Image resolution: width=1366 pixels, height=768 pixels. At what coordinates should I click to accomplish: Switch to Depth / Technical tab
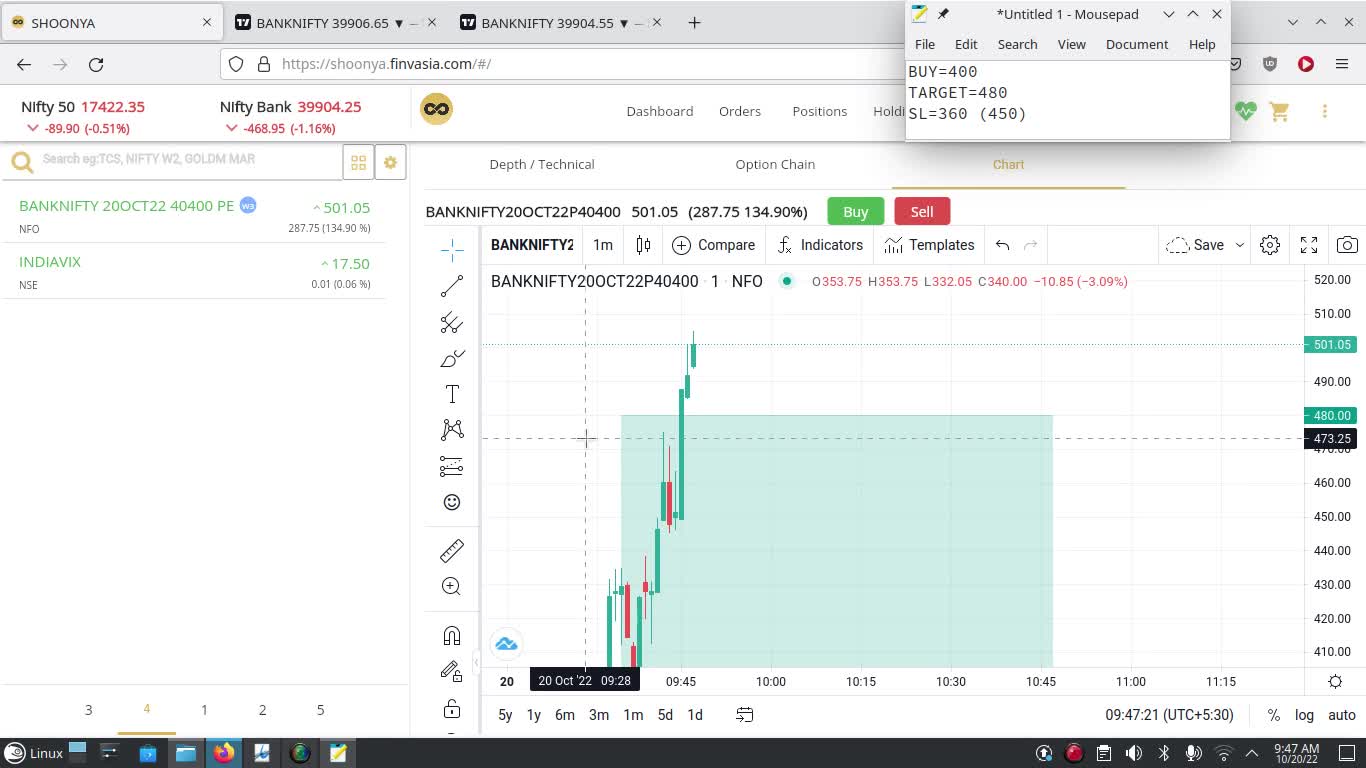[542, 164]
